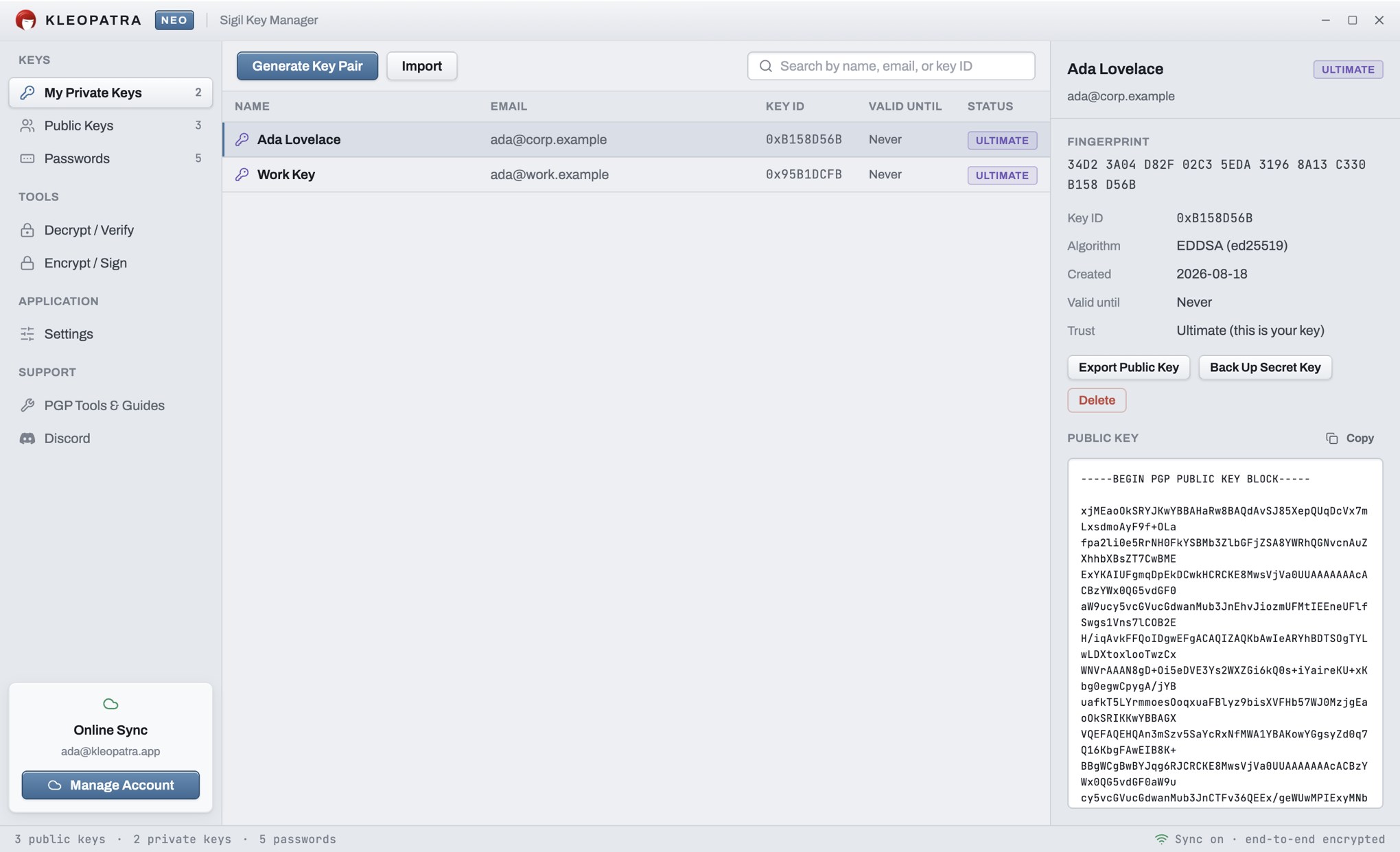Click the wrench icon beside PGP Tools & Guides
This screenshot has height=852, width=1400.
(x=27, y=405)
